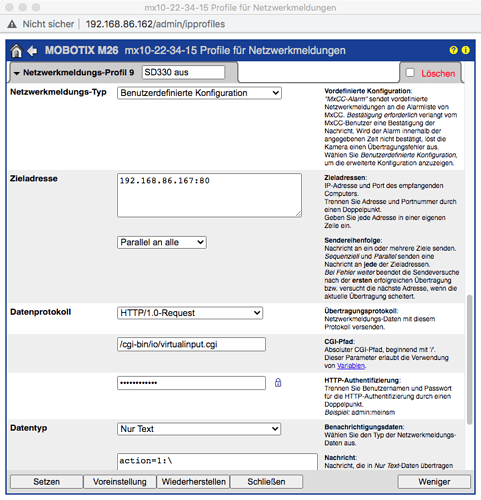This screenshot has width=481, height=500.
Task: Click the browser address bar URL
Action: coord(155,24)
